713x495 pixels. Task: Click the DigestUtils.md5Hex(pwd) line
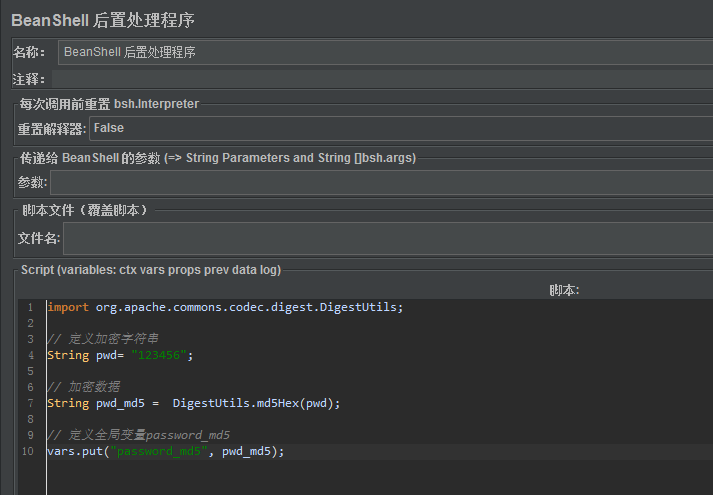(194, 403)
